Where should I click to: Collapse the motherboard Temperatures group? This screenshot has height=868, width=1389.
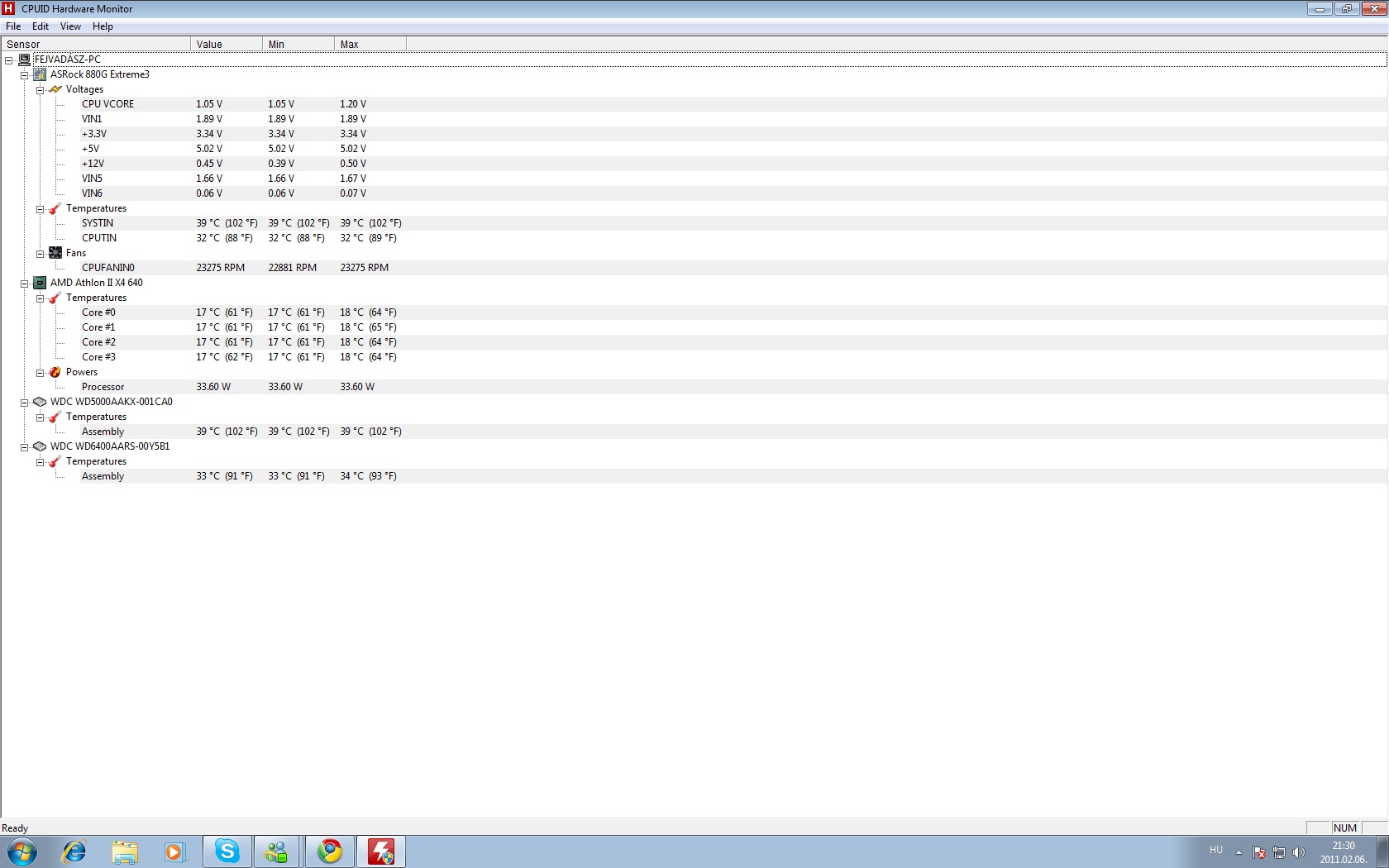(x=40, y=209)
